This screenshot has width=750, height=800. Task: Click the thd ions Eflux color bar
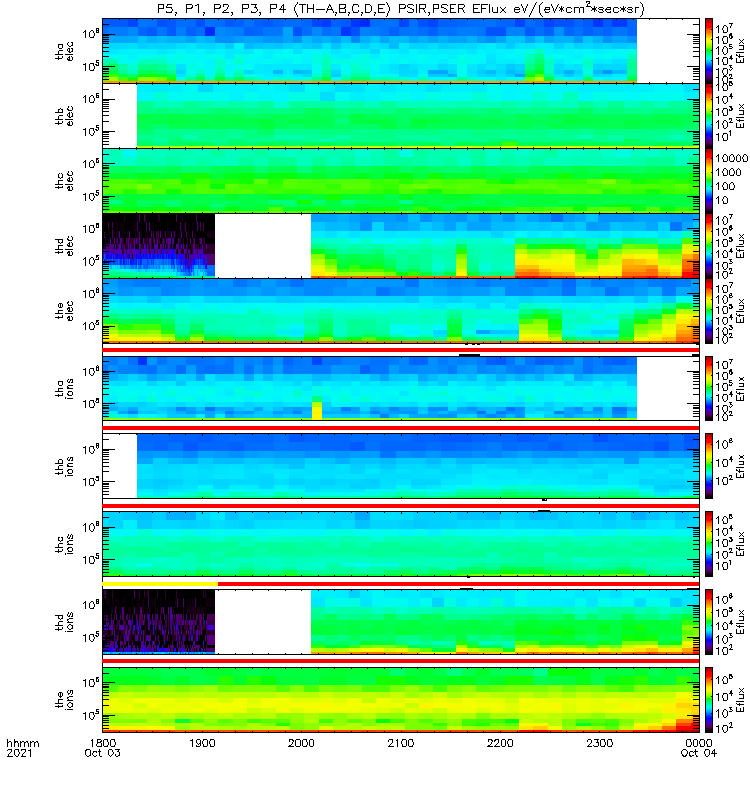pyautogui.click(x=709, y=622)
